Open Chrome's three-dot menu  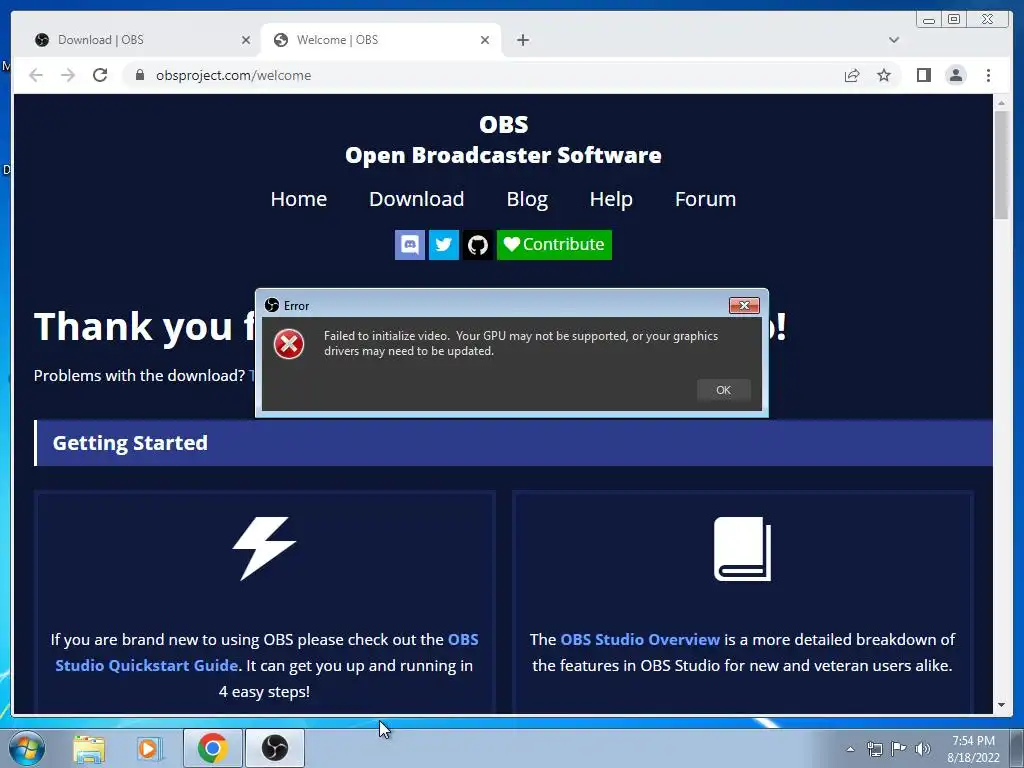pos(988,75)
